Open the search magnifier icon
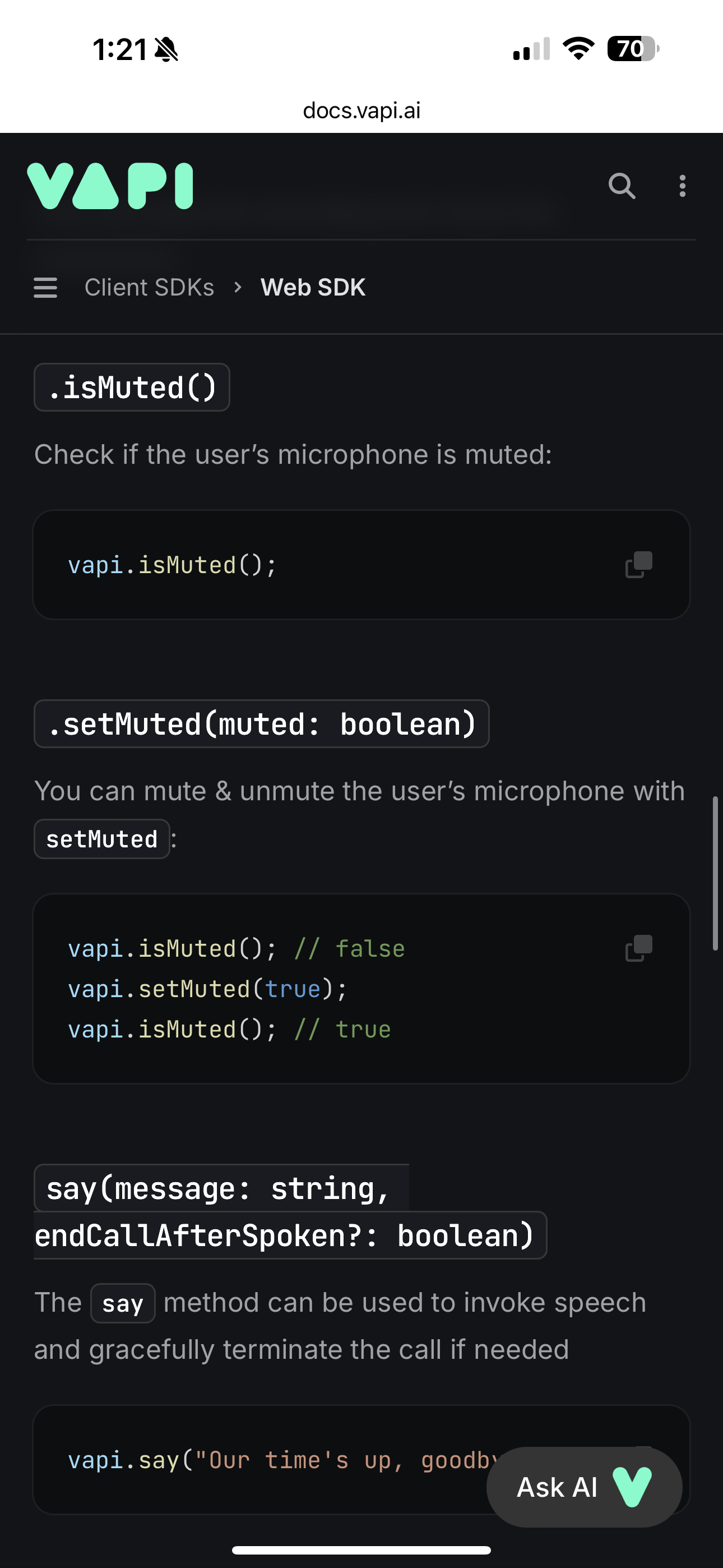The image size is (723, 1568). tap(622, 186)
